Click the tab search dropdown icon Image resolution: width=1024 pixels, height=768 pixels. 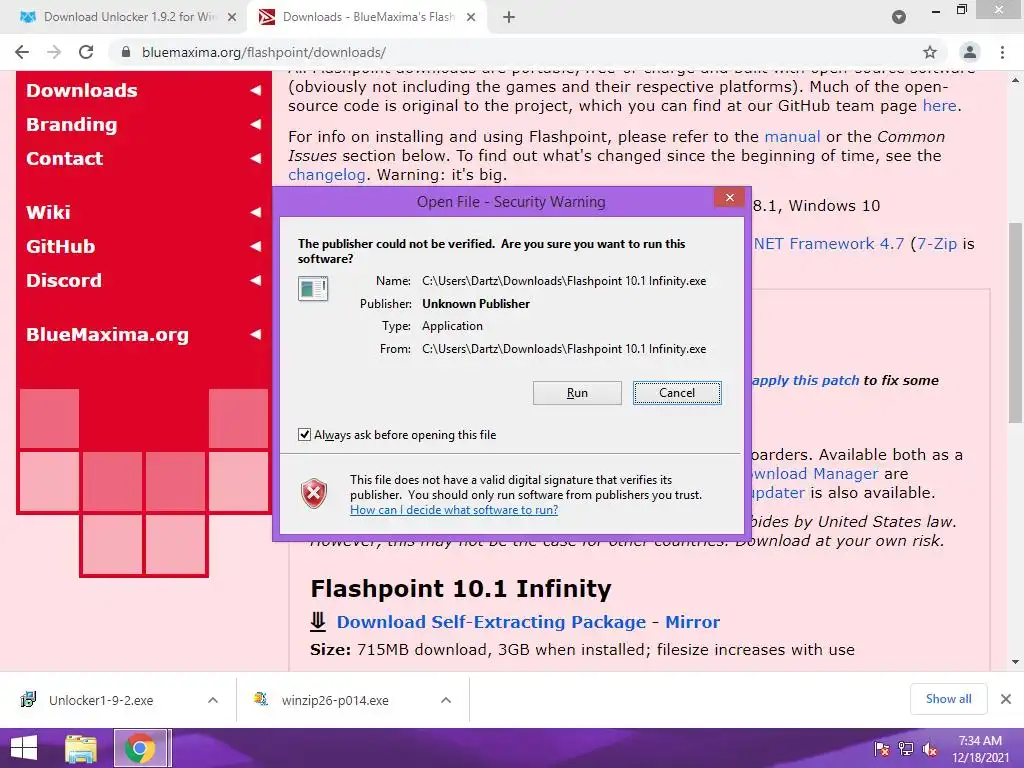click(x=899, y=17)
